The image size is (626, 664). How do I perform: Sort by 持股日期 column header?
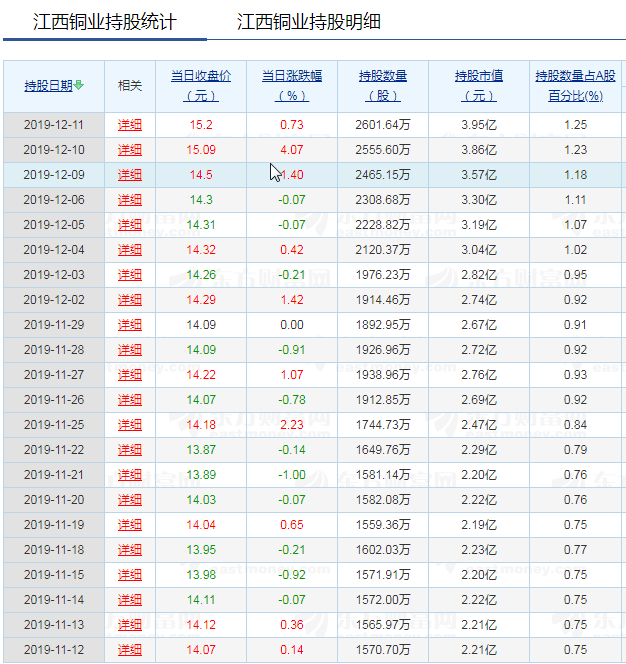[49, 86]
